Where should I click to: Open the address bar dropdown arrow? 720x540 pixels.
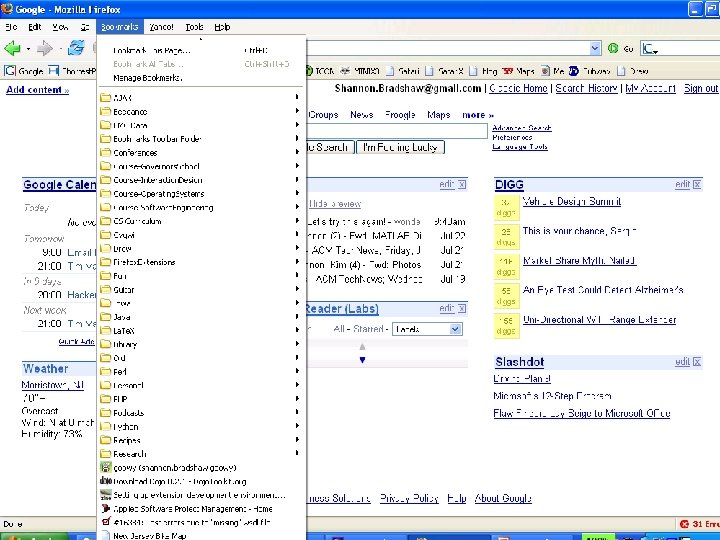[x=595, y=48]
